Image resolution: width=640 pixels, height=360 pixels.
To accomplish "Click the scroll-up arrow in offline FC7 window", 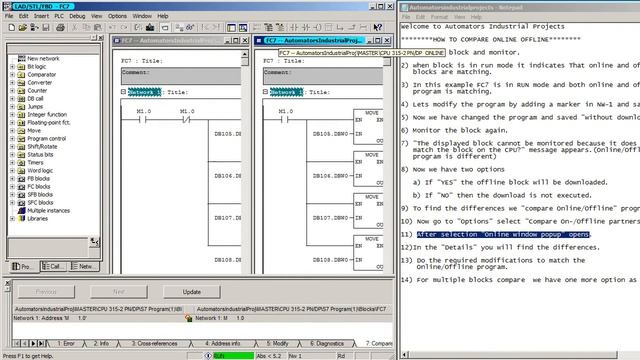I will coord(244,54).
